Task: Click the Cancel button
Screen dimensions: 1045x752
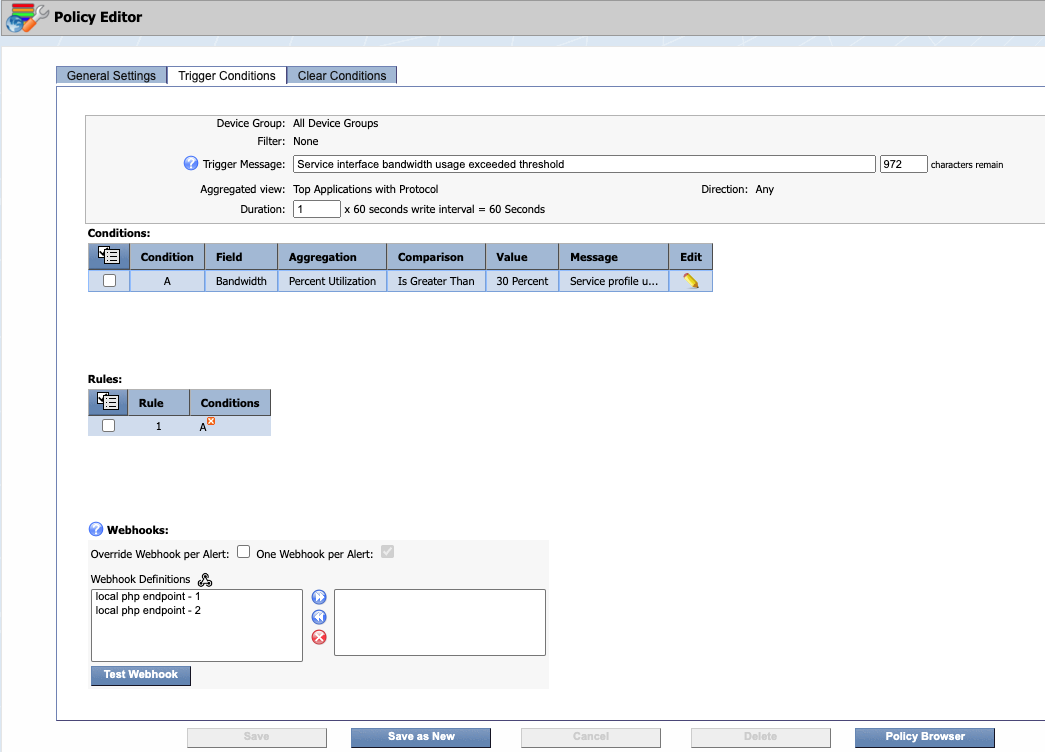Action: 590,737
